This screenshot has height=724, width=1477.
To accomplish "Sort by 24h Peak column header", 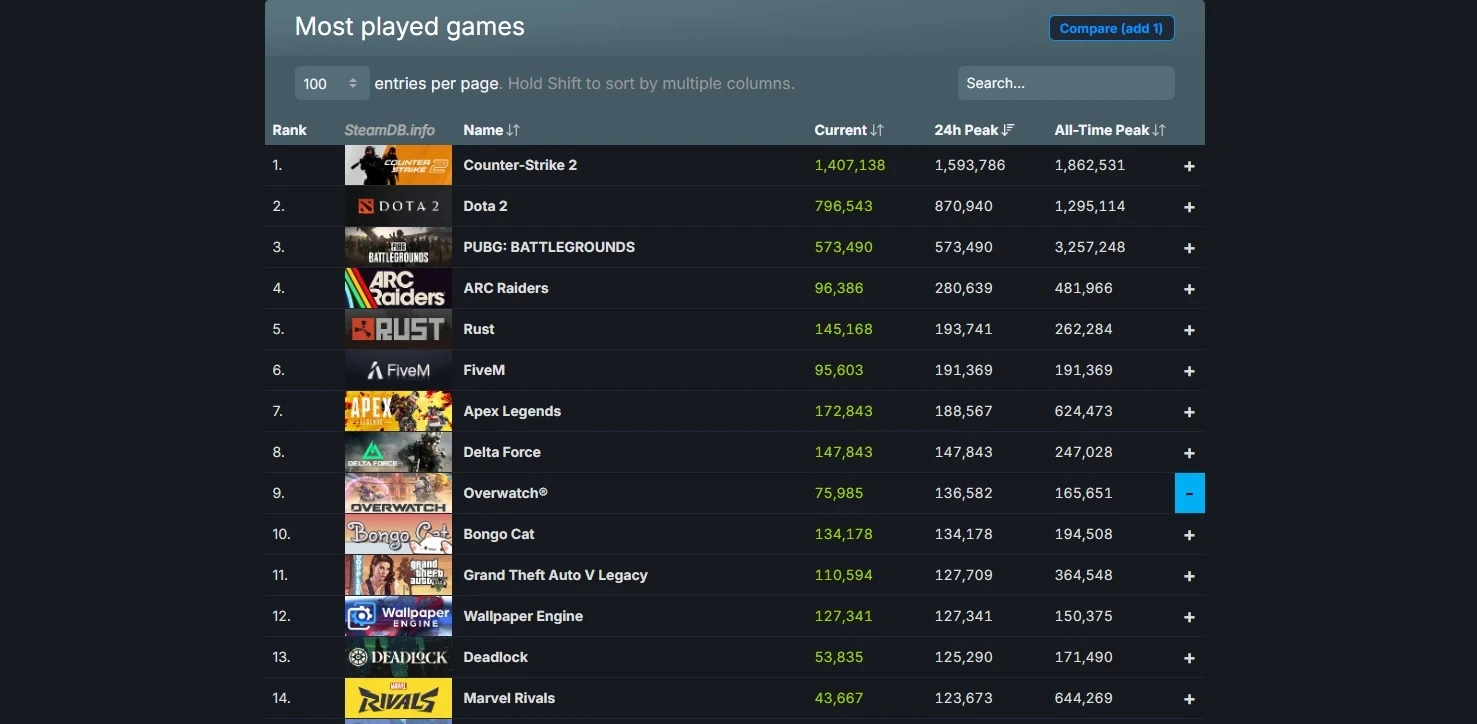I will 974,130.
